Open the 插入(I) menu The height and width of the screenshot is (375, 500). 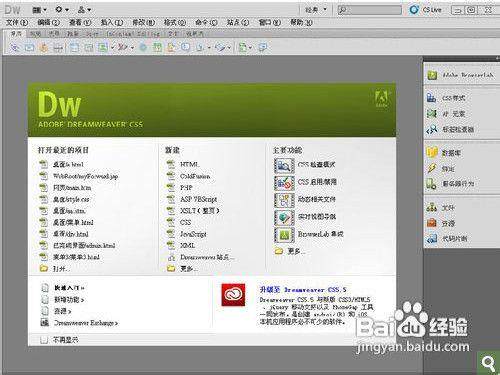112,22
